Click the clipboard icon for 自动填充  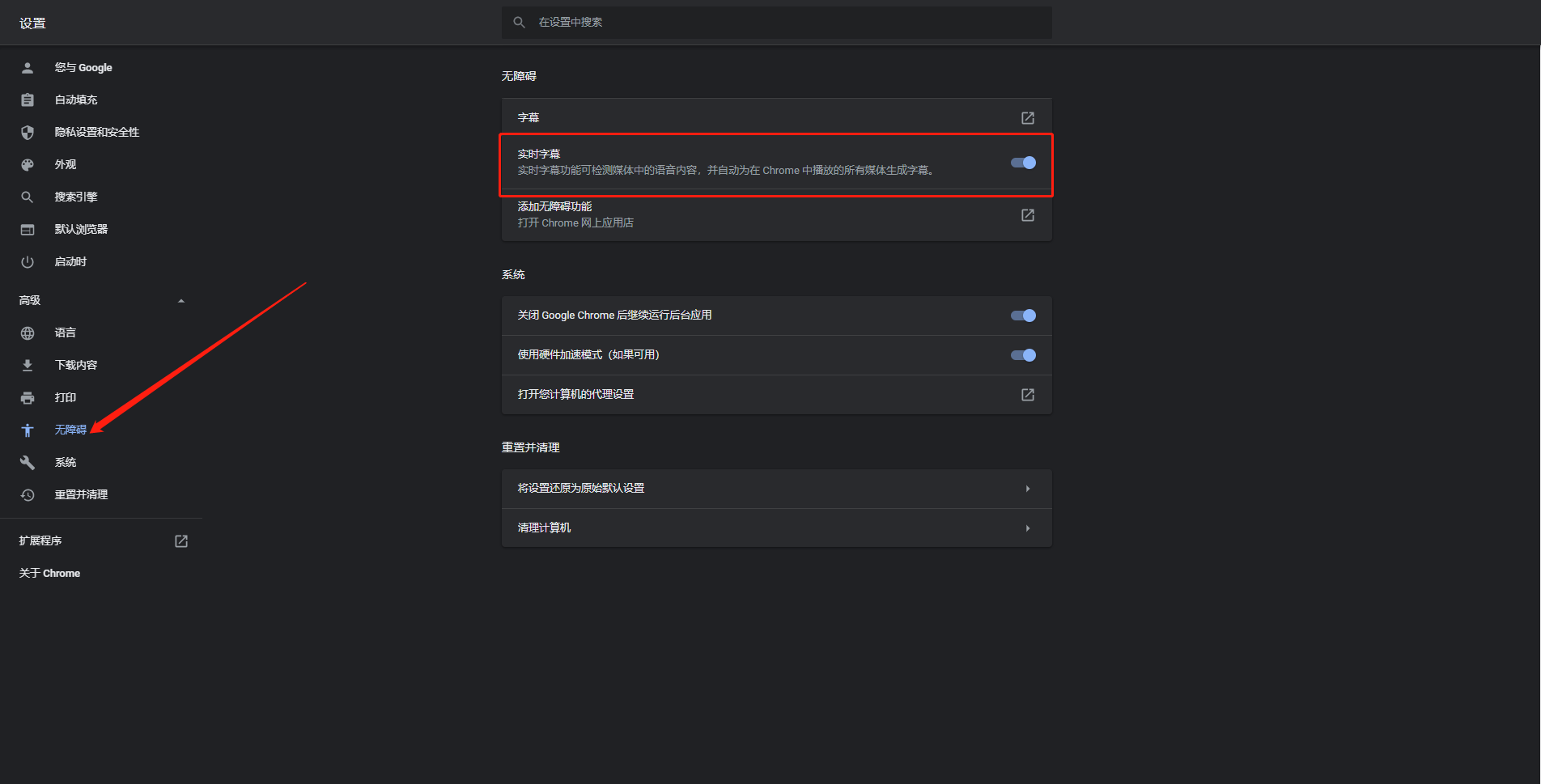point(28,100)
